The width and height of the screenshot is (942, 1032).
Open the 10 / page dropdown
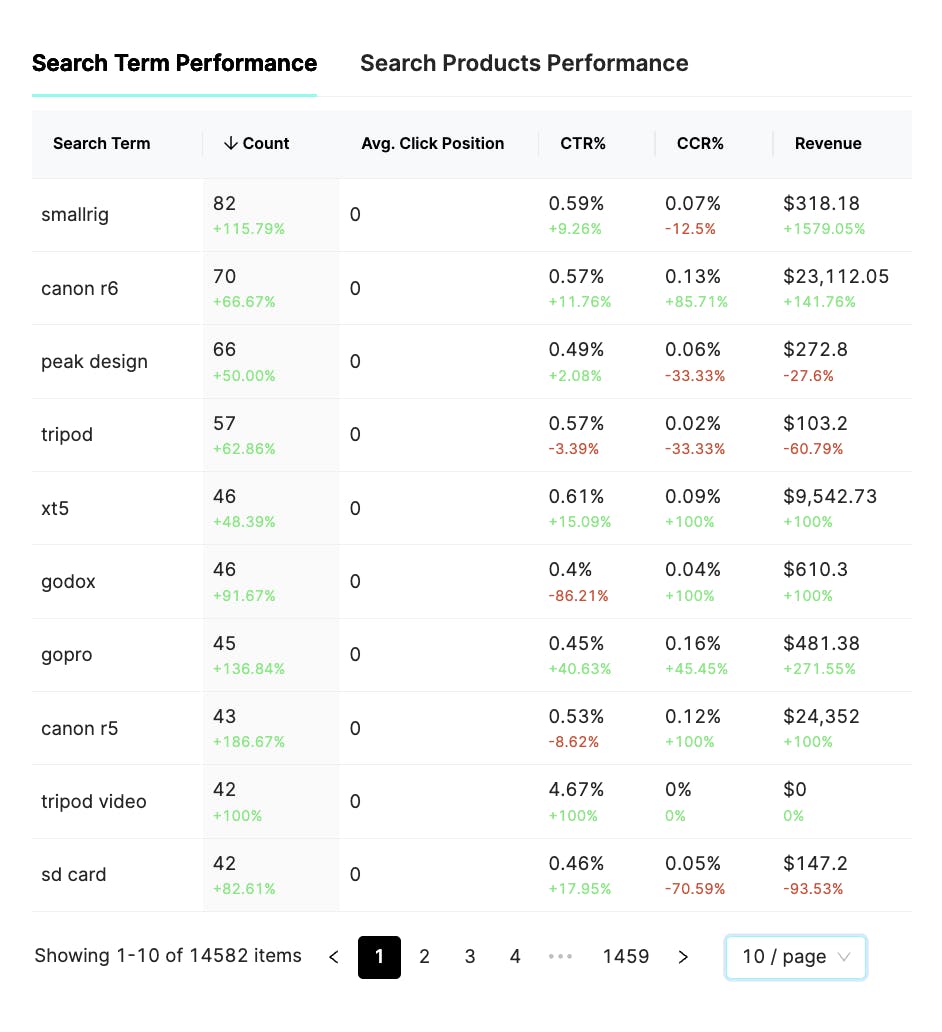tap(795, 957)
